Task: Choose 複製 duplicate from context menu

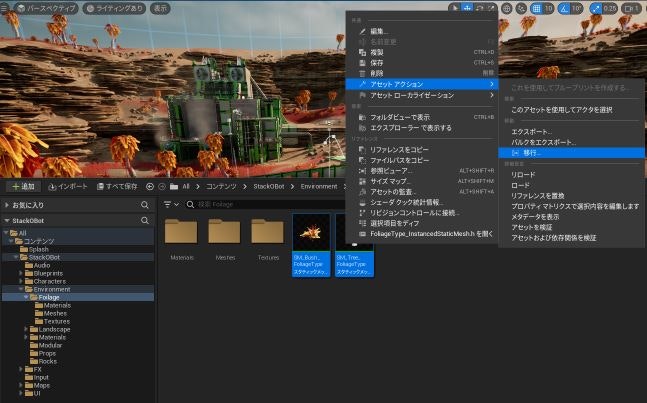Action: tap(422, 52)
